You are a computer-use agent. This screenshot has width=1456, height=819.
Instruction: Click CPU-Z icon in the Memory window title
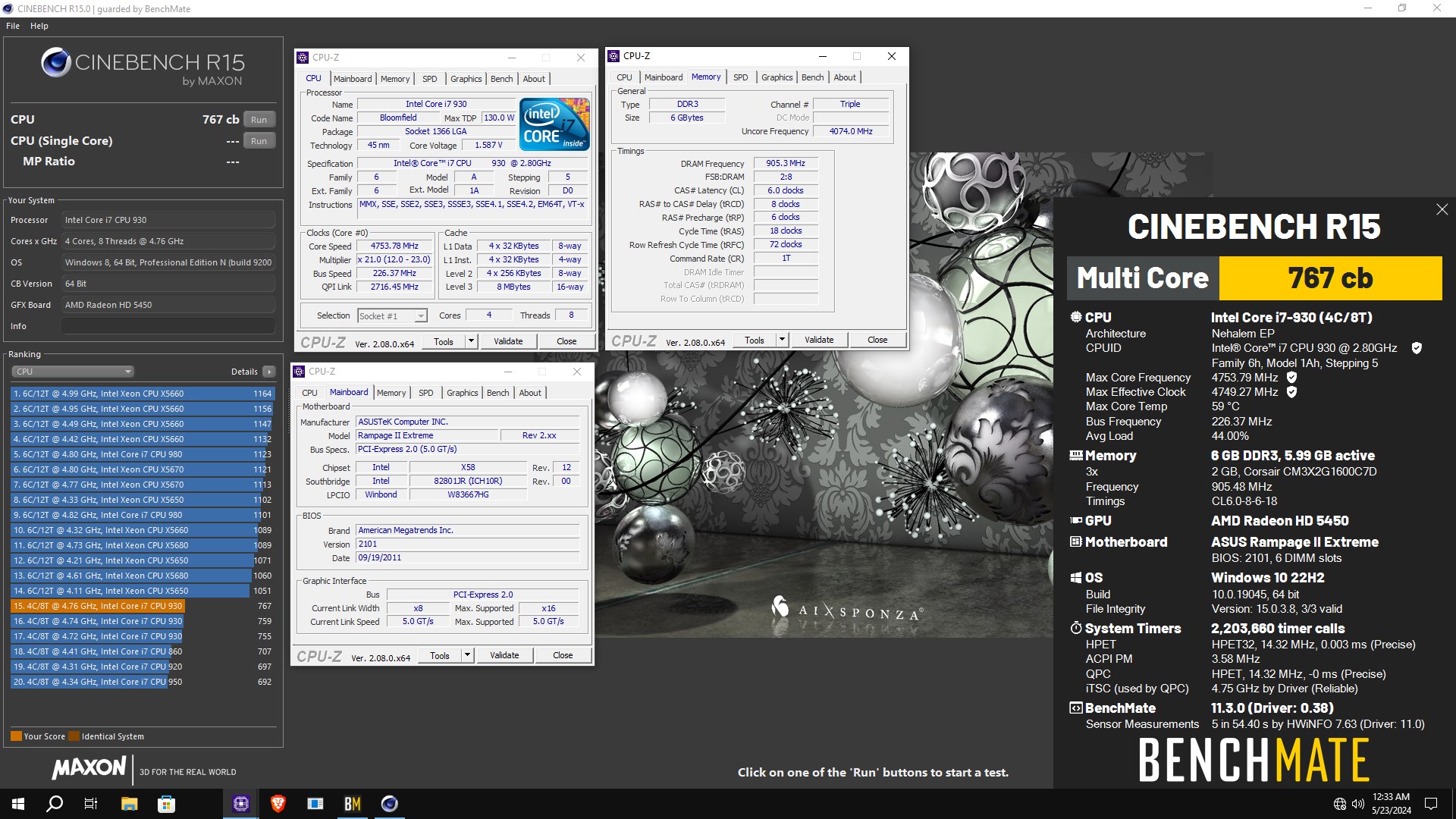tap(613, 56)
